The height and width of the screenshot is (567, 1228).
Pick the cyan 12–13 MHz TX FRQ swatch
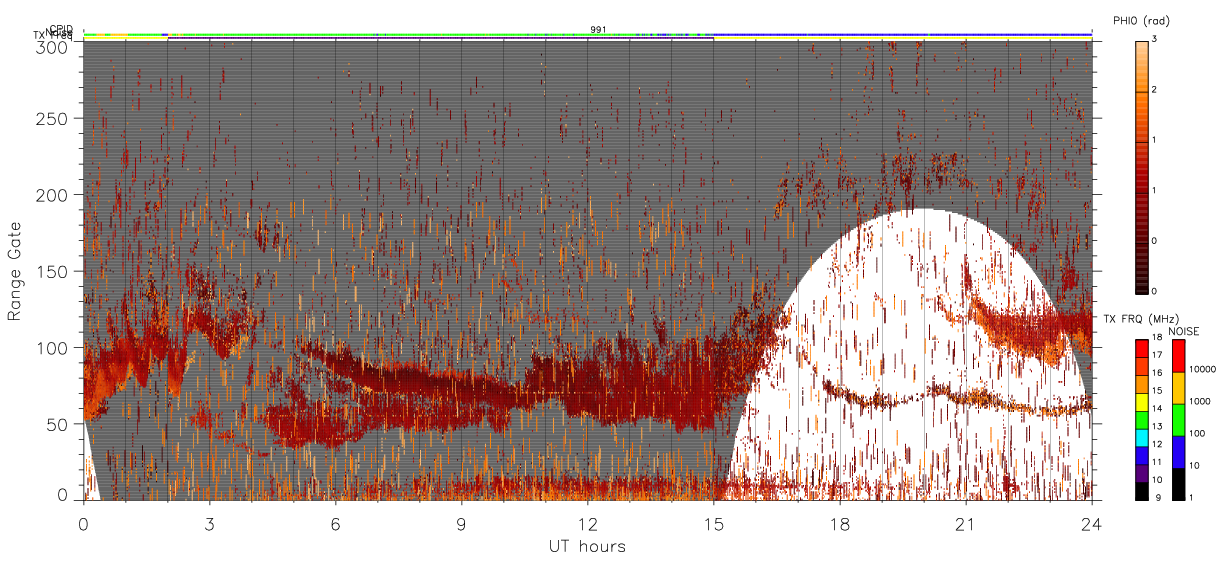pos(1141,437)
